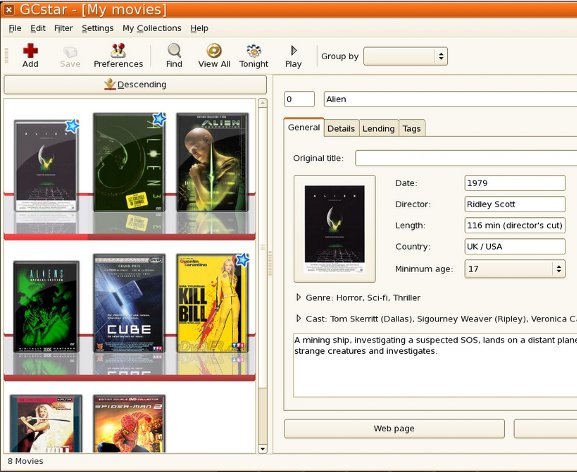Click the Country field UK / USA
The image size is (577, 472).
(x=515, y=246)
